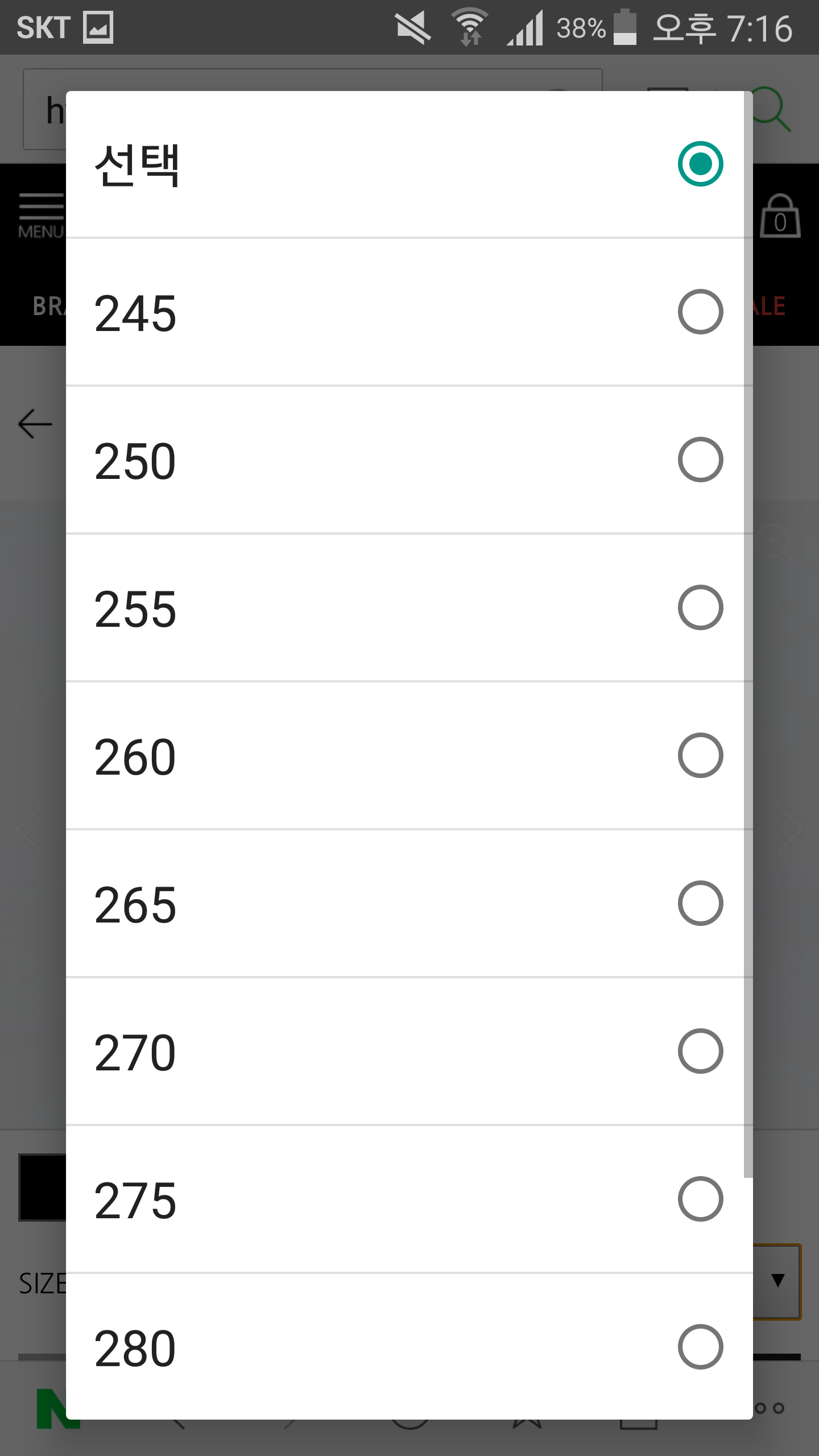Click the search input field
The width and height of the screenshot is (819, 1456).
(x=312, y=109)
